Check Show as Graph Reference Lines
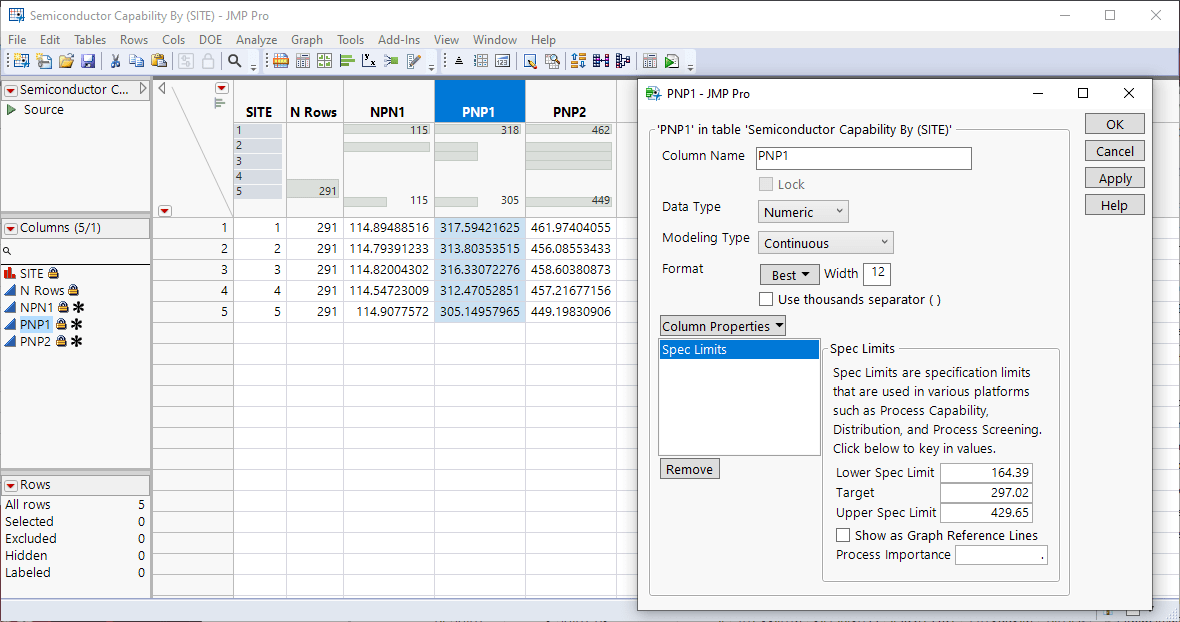Viewport: 1180px width, 622px height. pos(843,535)
